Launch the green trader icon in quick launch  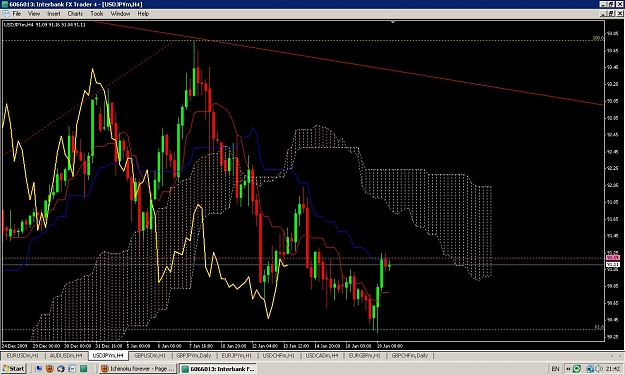(x=83, y=369)
